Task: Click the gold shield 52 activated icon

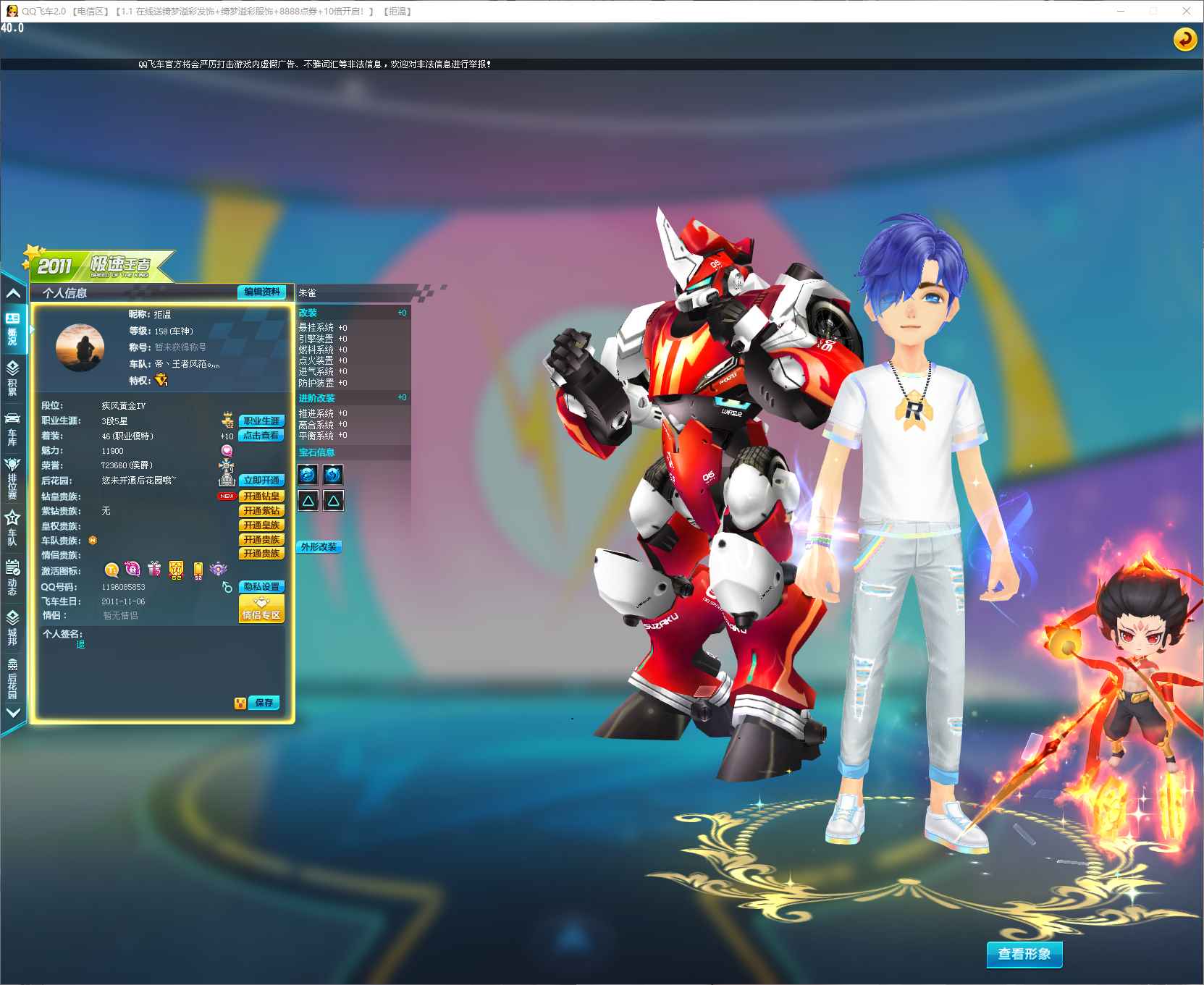Action: pos(176,570)
